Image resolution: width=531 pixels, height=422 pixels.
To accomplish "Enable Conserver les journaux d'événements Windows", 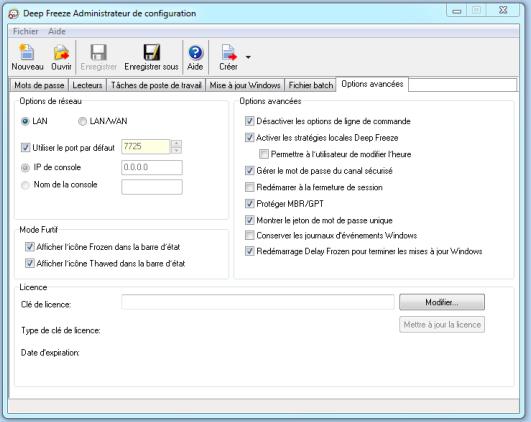I will pyautogui.click(x=250, y=235).
